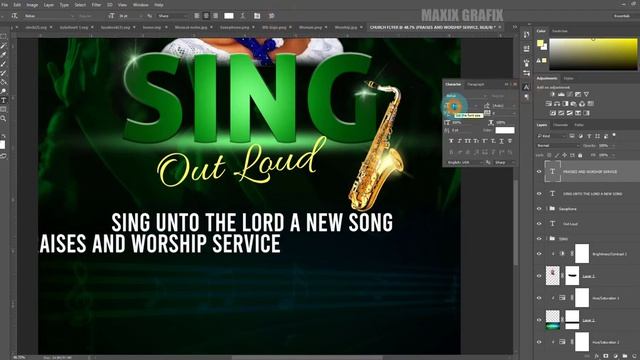Switch to the Channels tab

tap(560, 125)
